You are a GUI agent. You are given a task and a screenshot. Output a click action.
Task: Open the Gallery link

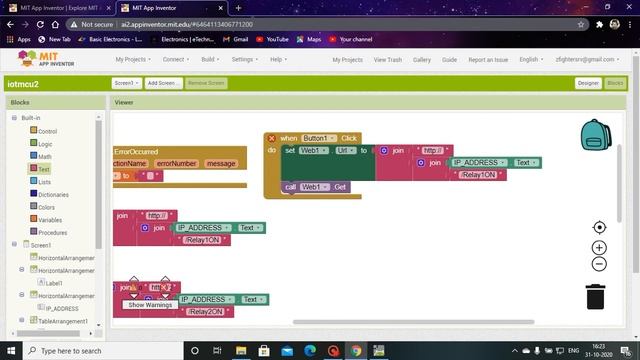pos(422,60)
